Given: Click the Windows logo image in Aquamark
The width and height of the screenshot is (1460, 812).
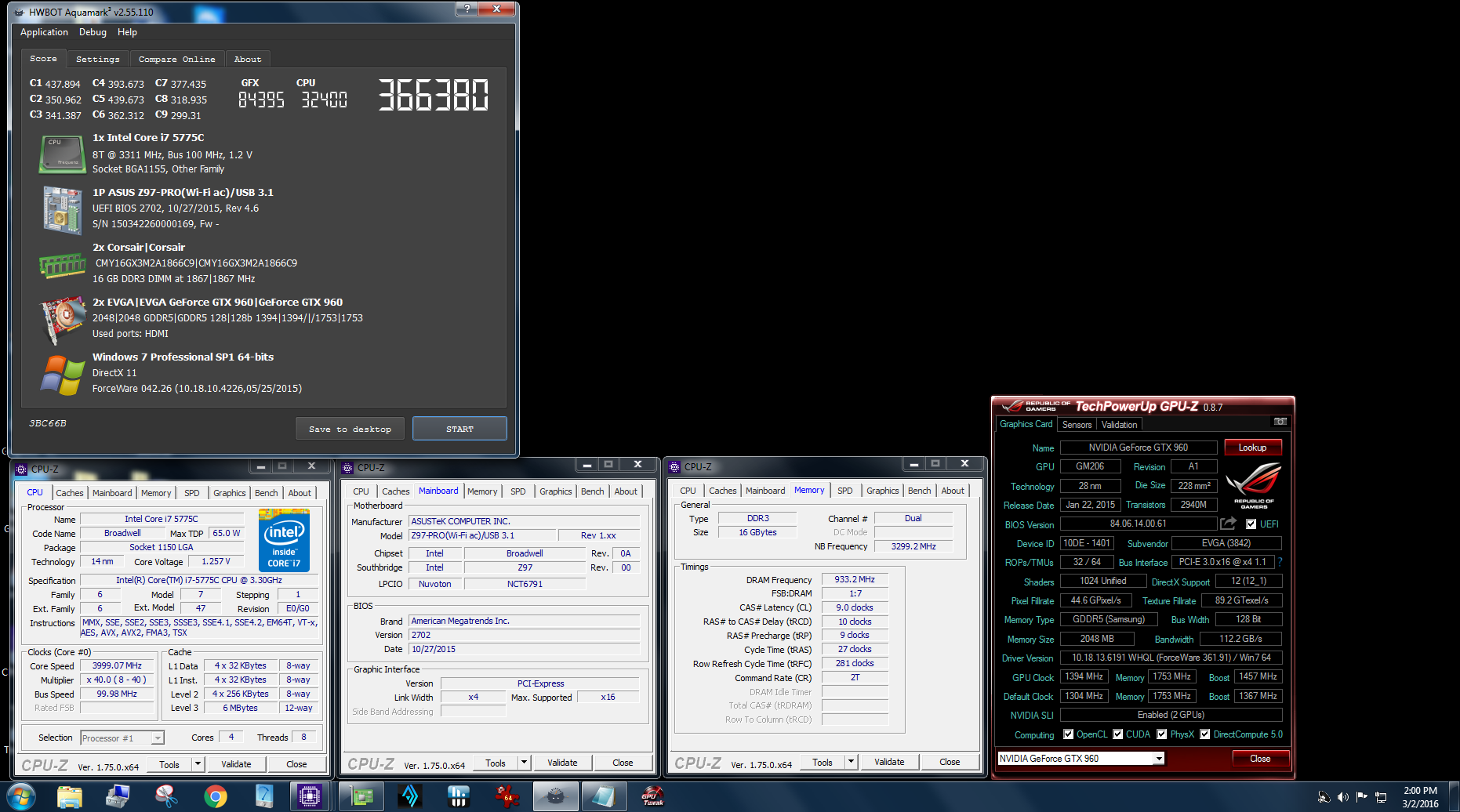Looking at the screenshot, I should pyautogui.click(x=62, y=374).
